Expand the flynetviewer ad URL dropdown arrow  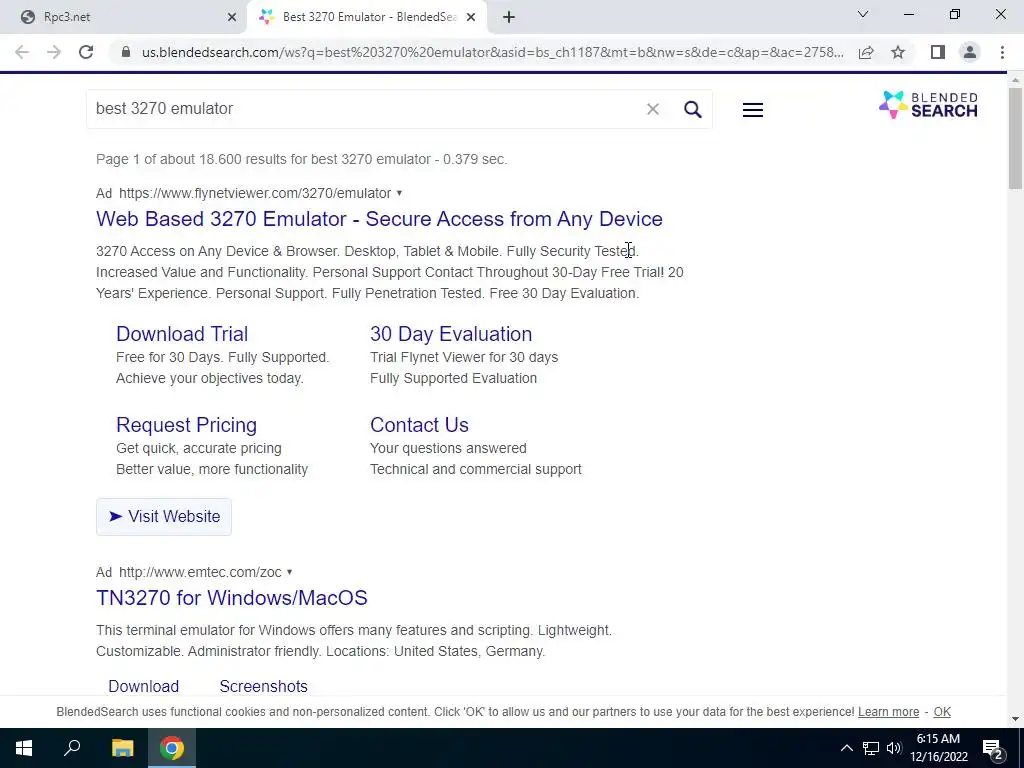(399, 193)
